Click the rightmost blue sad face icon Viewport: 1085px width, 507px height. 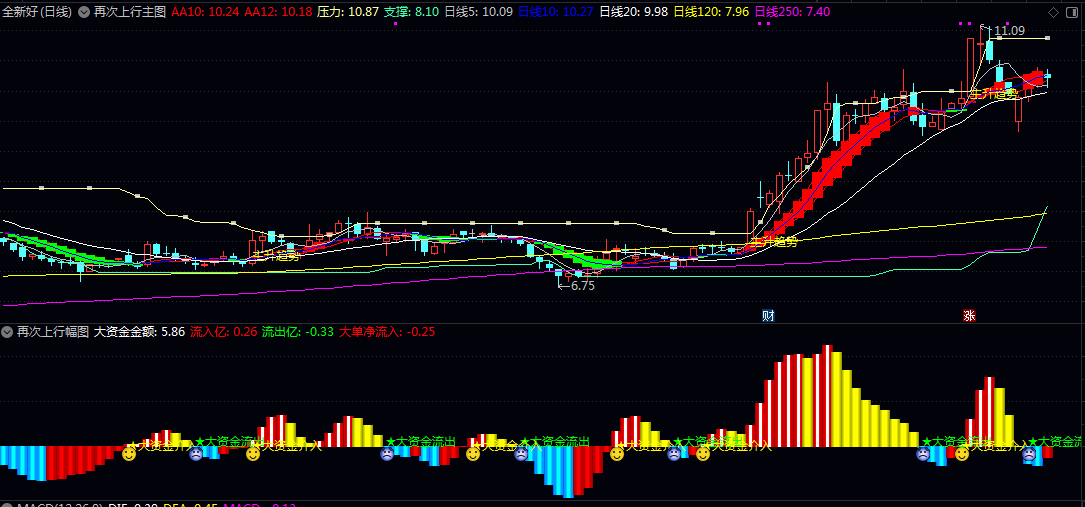coord(1029,454)
